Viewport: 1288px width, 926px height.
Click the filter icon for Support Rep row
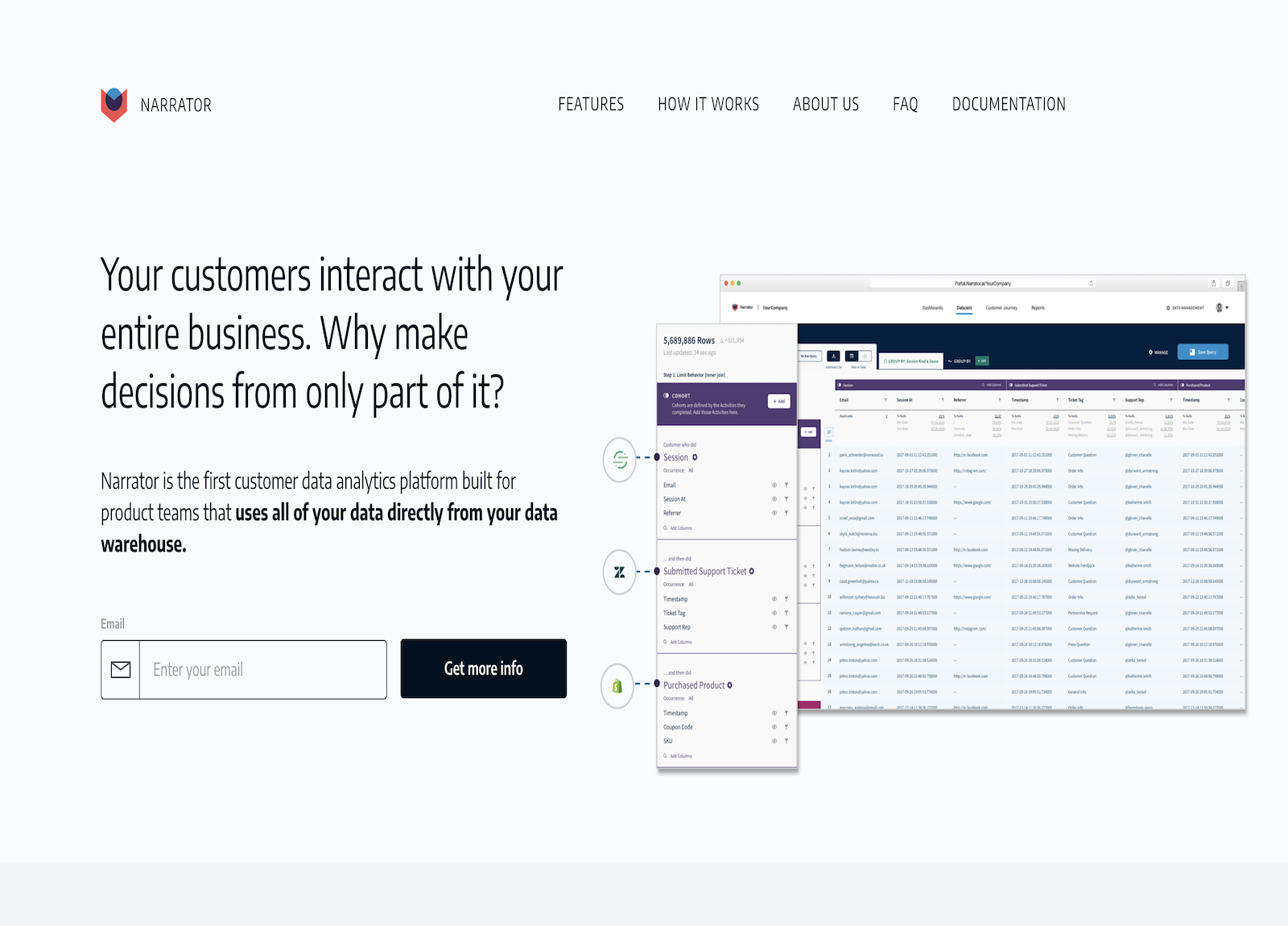(x=786, y=627)
